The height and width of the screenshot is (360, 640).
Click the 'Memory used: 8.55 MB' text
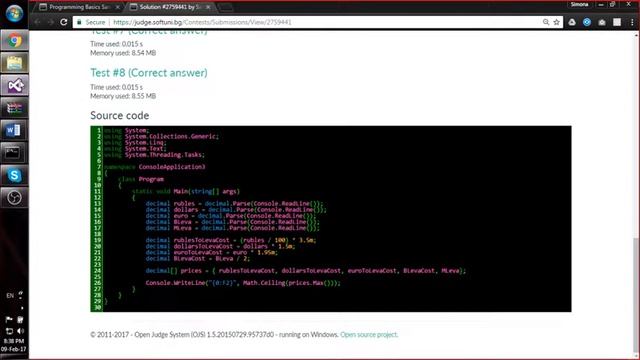[x=123, y=96]
